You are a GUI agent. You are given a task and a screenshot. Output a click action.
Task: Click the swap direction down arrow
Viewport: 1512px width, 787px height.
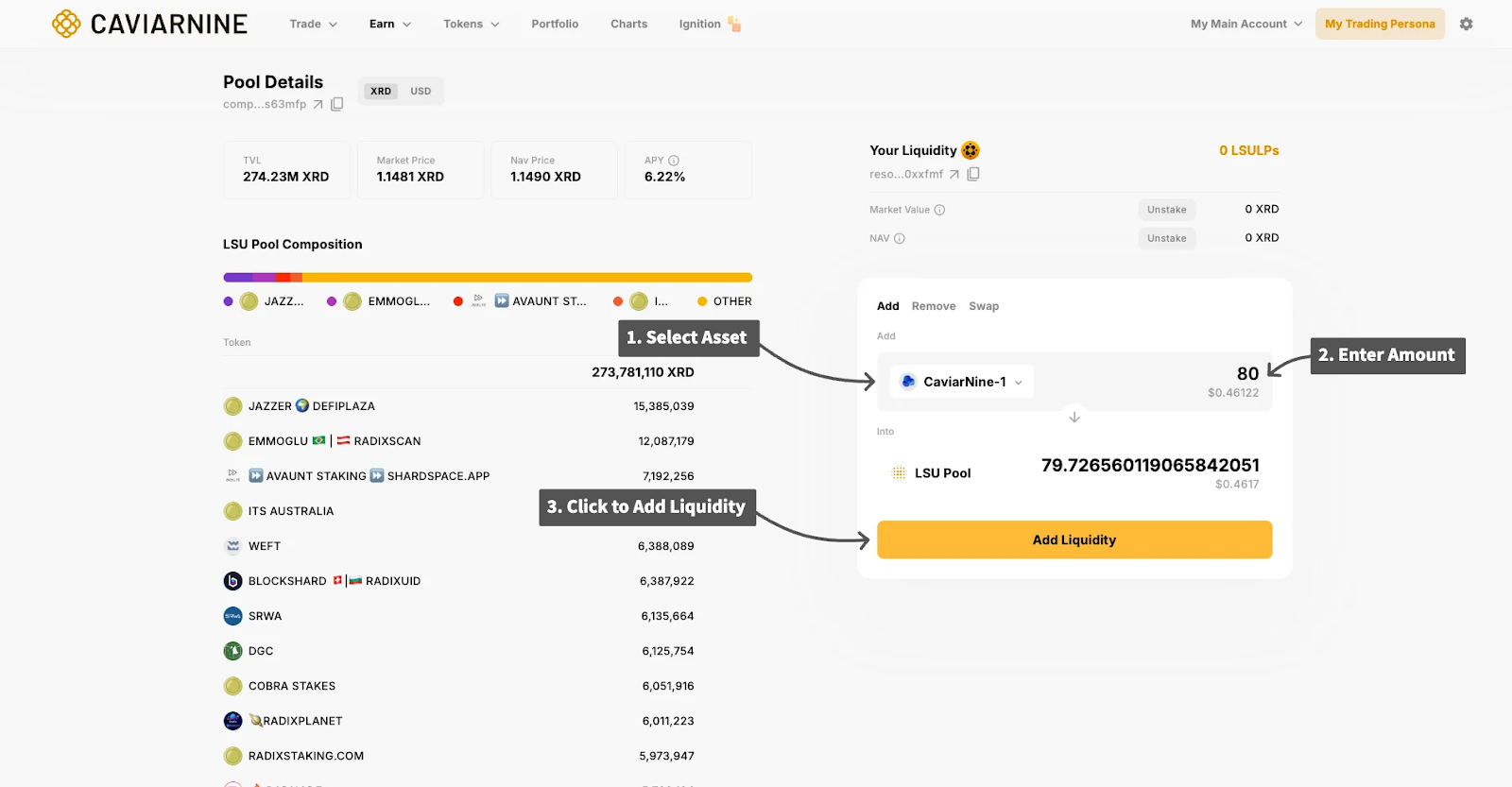pyautogui.click(x=1074, y=417)
